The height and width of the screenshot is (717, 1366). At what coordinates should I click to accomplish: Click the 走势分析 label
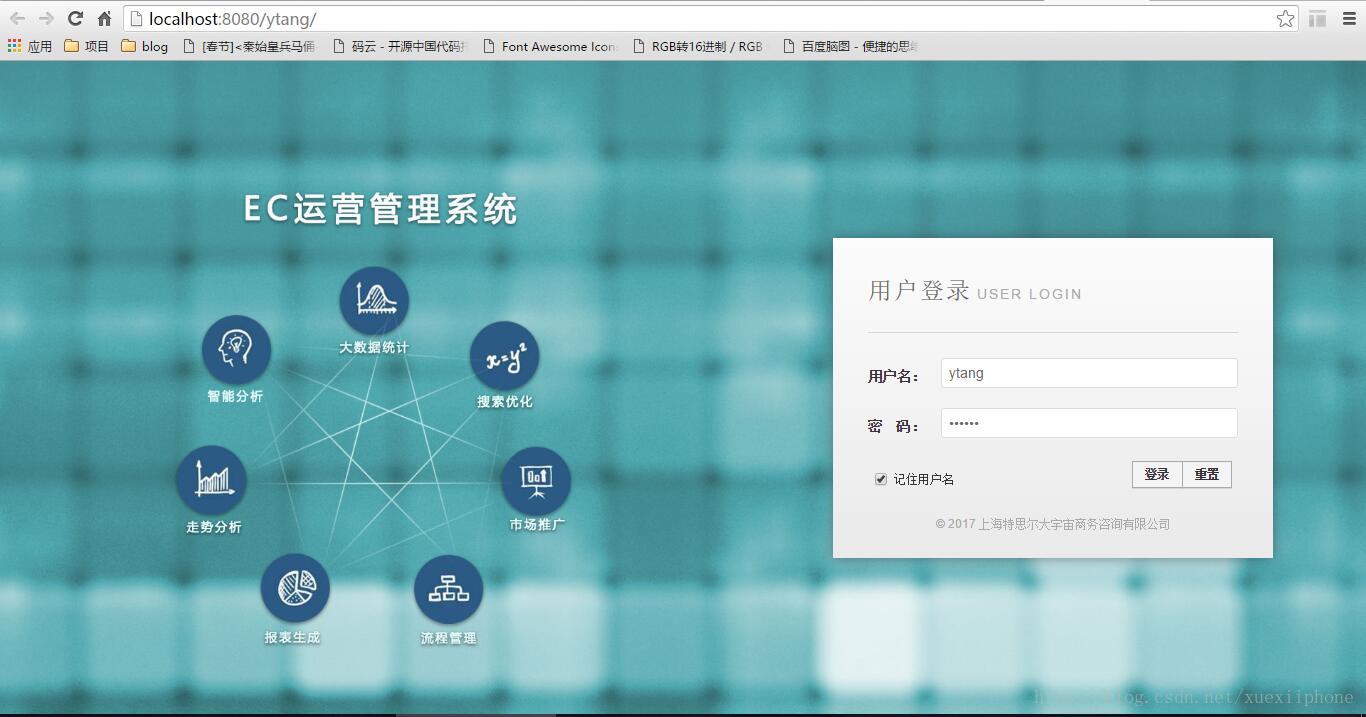(x=214, y=527)
